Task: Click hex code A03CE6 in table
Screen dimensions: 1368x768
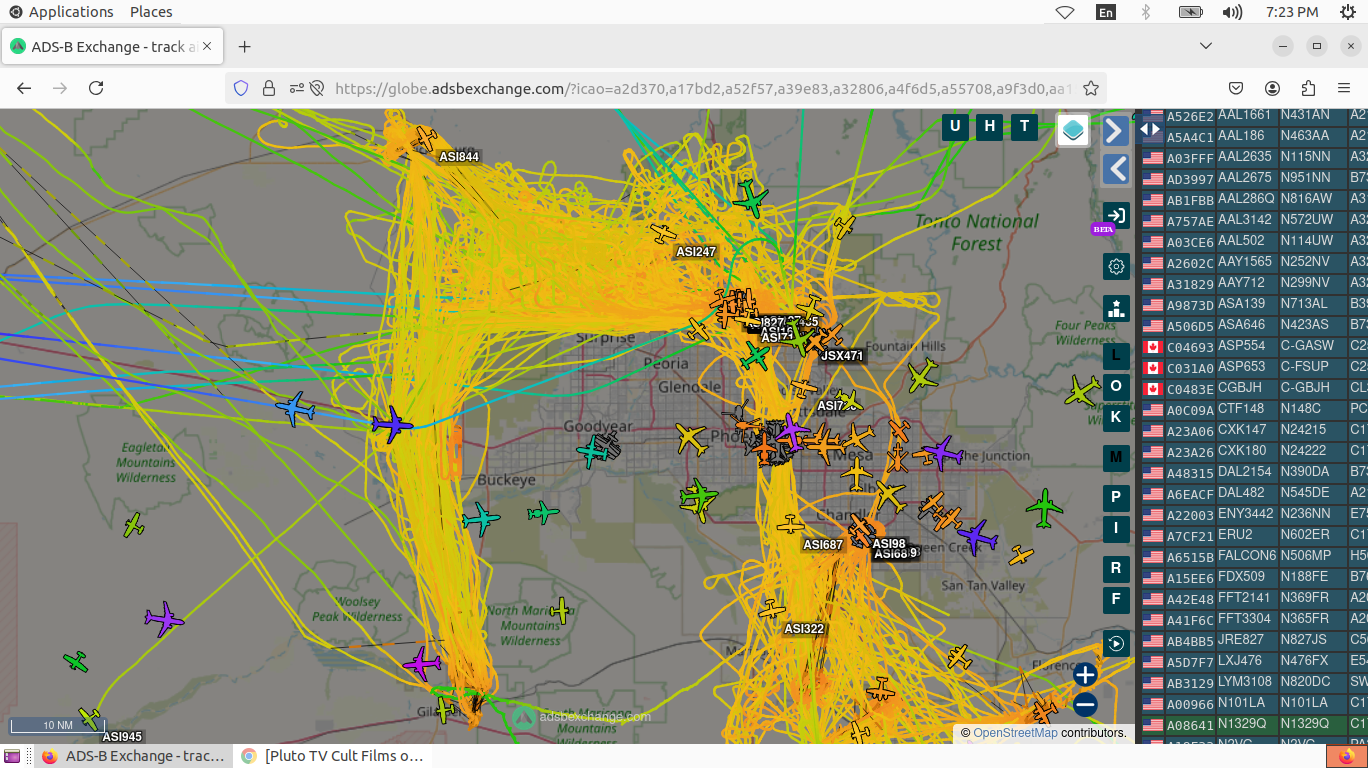Action: tap(1190, 242)
